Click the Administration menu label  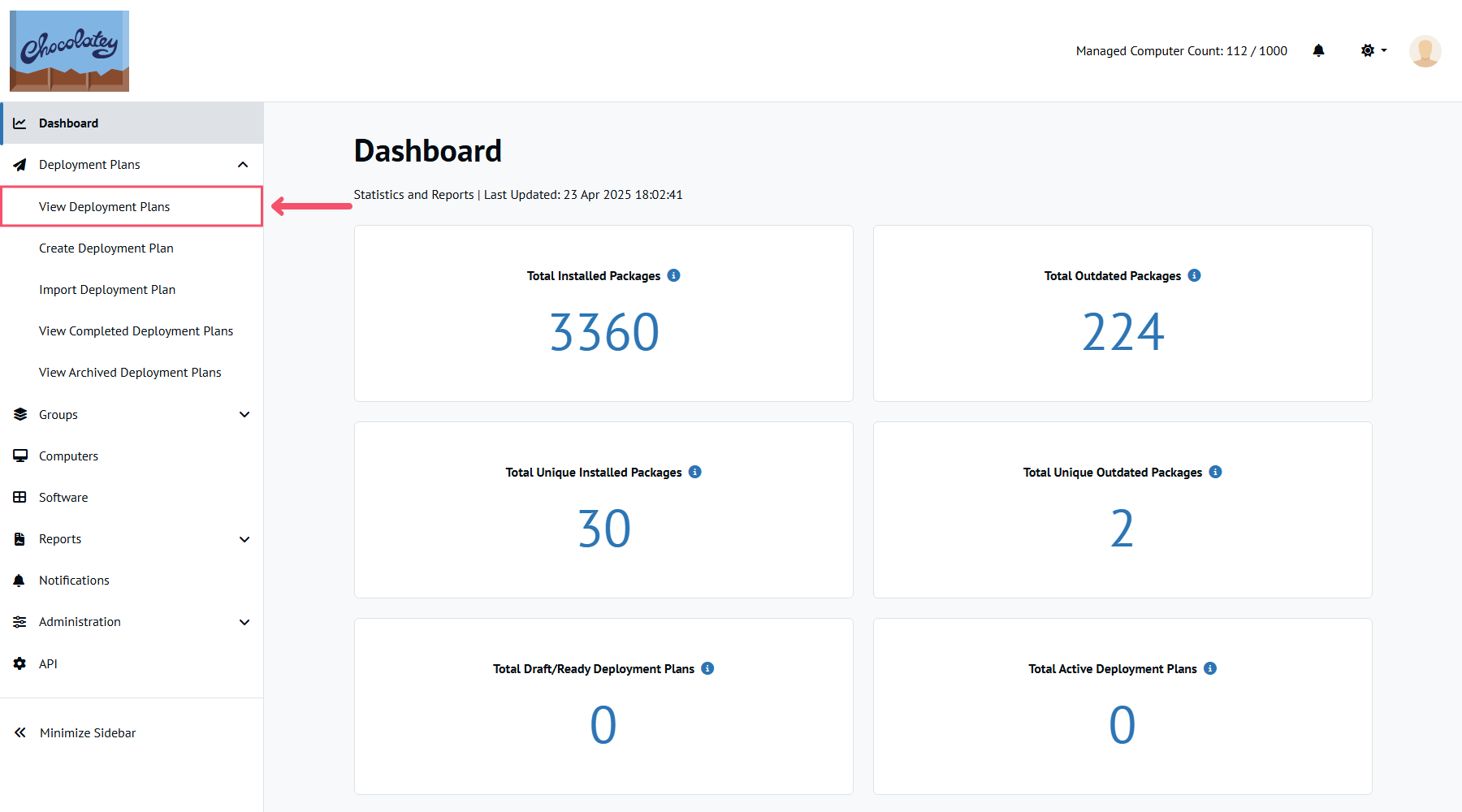point(80,622)
